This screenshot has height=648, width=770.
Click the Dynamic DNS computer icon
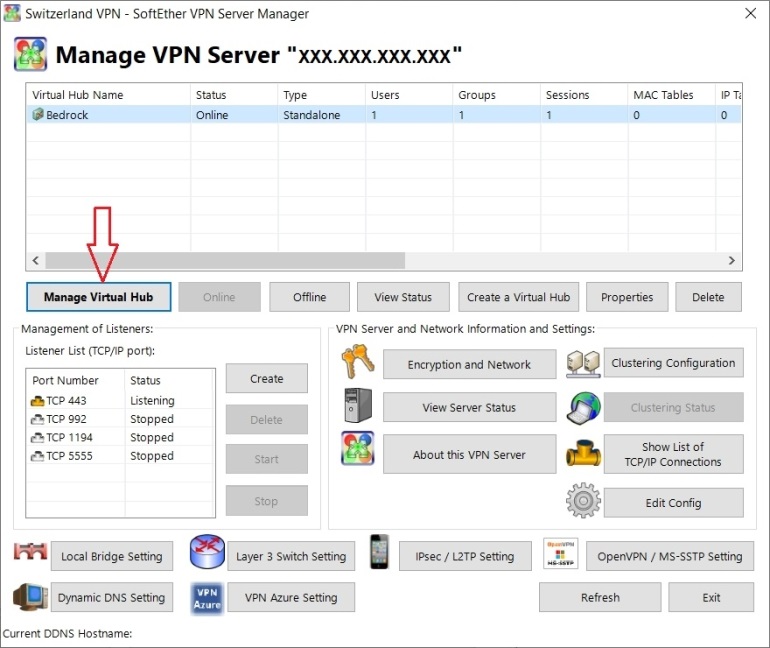(30, 597)
